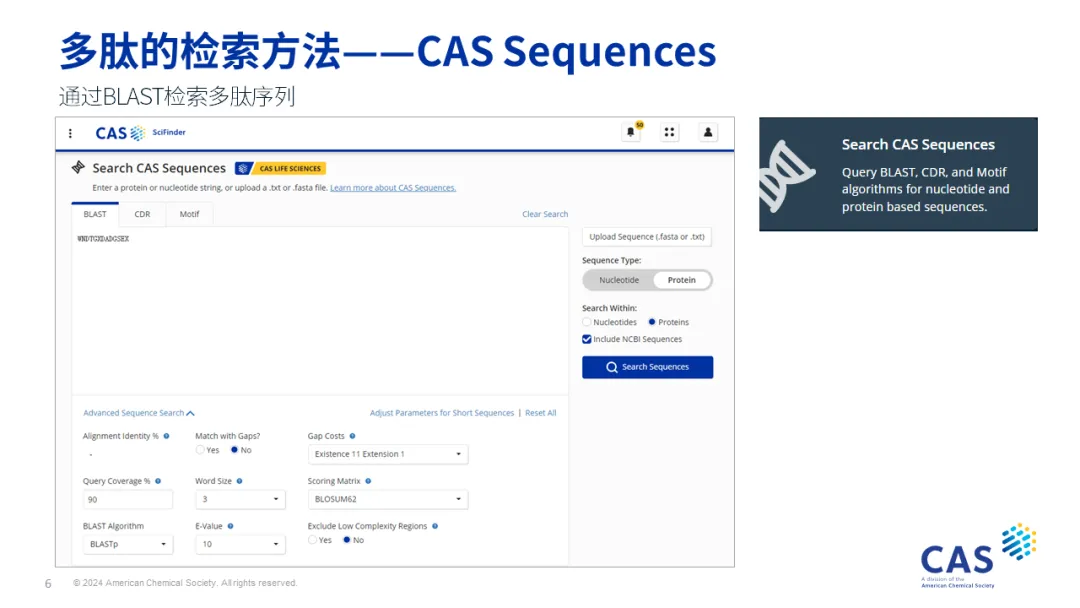Click info icon beside Exclude Low Complexity Regions
The image size is (1080, 608).
435,526
